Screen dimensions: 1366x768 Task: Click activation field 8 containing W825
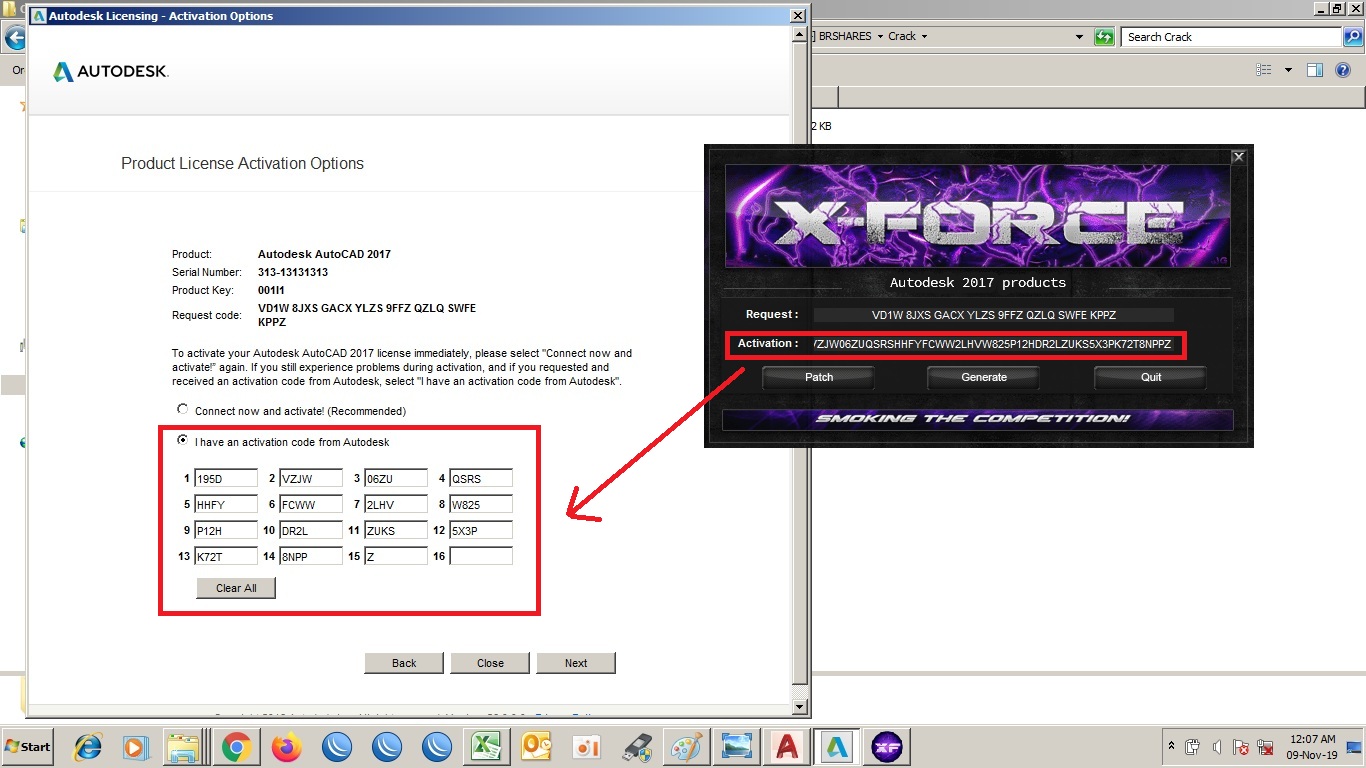pos(481,505)
